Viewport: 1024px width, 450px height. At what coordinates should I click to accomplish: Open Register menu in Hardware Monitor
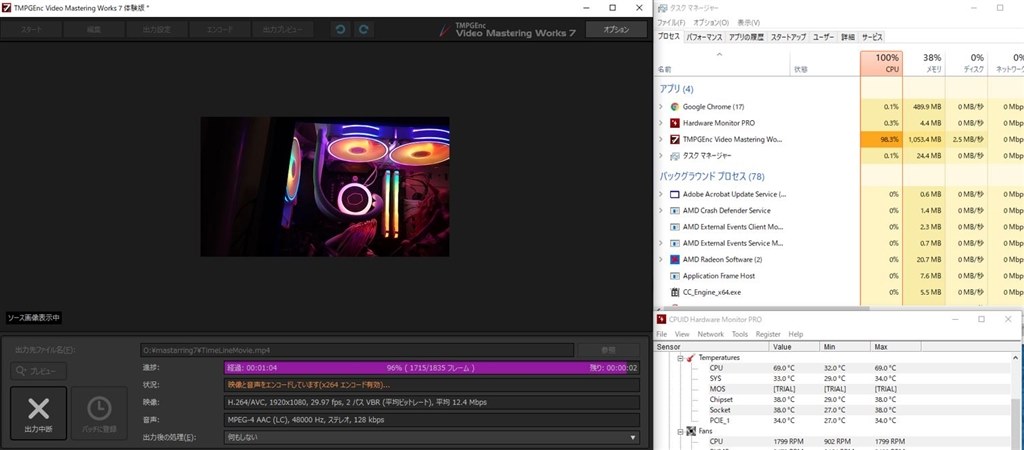(768, 334)
